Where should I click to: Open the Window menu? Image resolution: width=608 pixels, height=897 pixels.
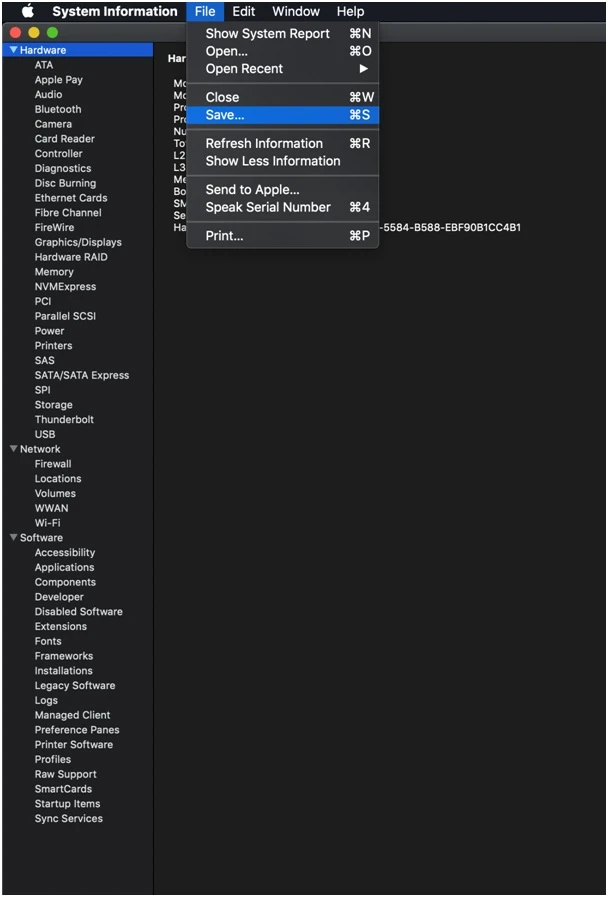pos(296,11)
